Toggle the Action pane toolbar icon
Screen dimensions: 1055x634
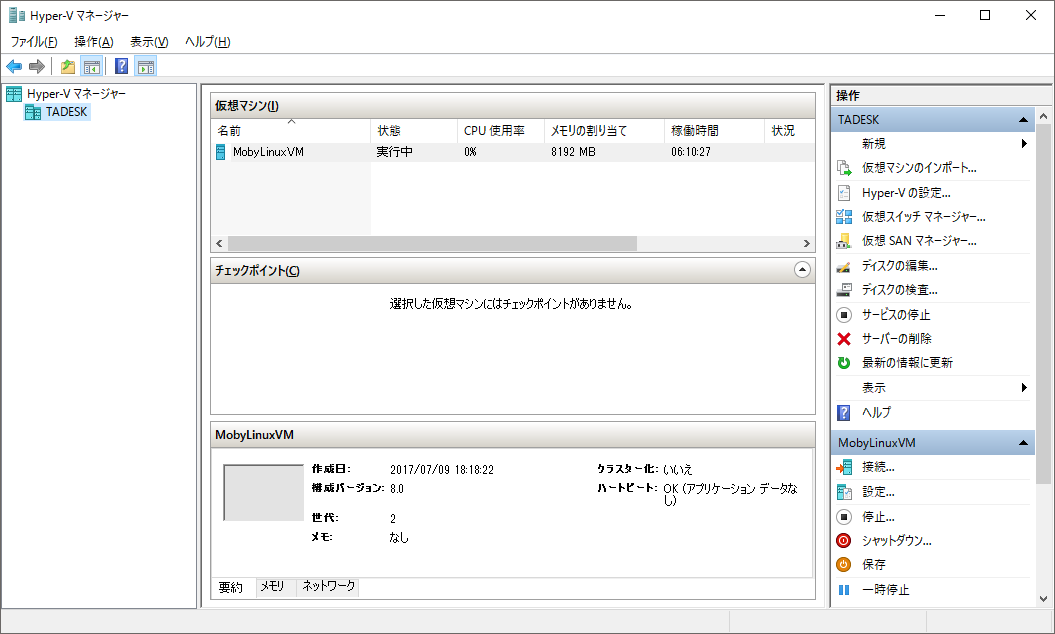146,67
